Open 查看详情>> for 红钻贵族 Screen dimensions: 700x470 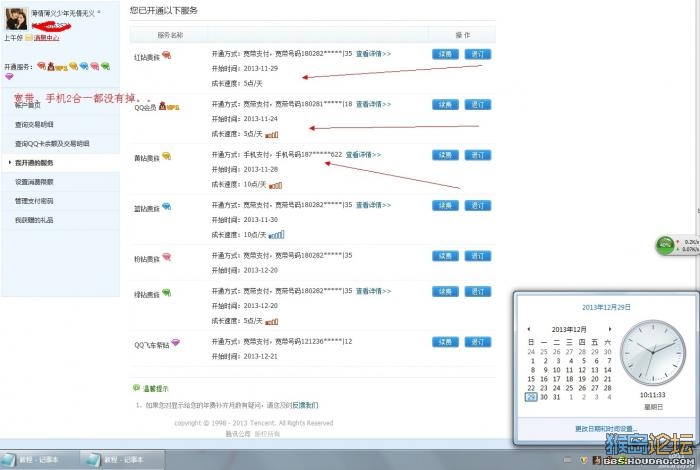[373, 54]
